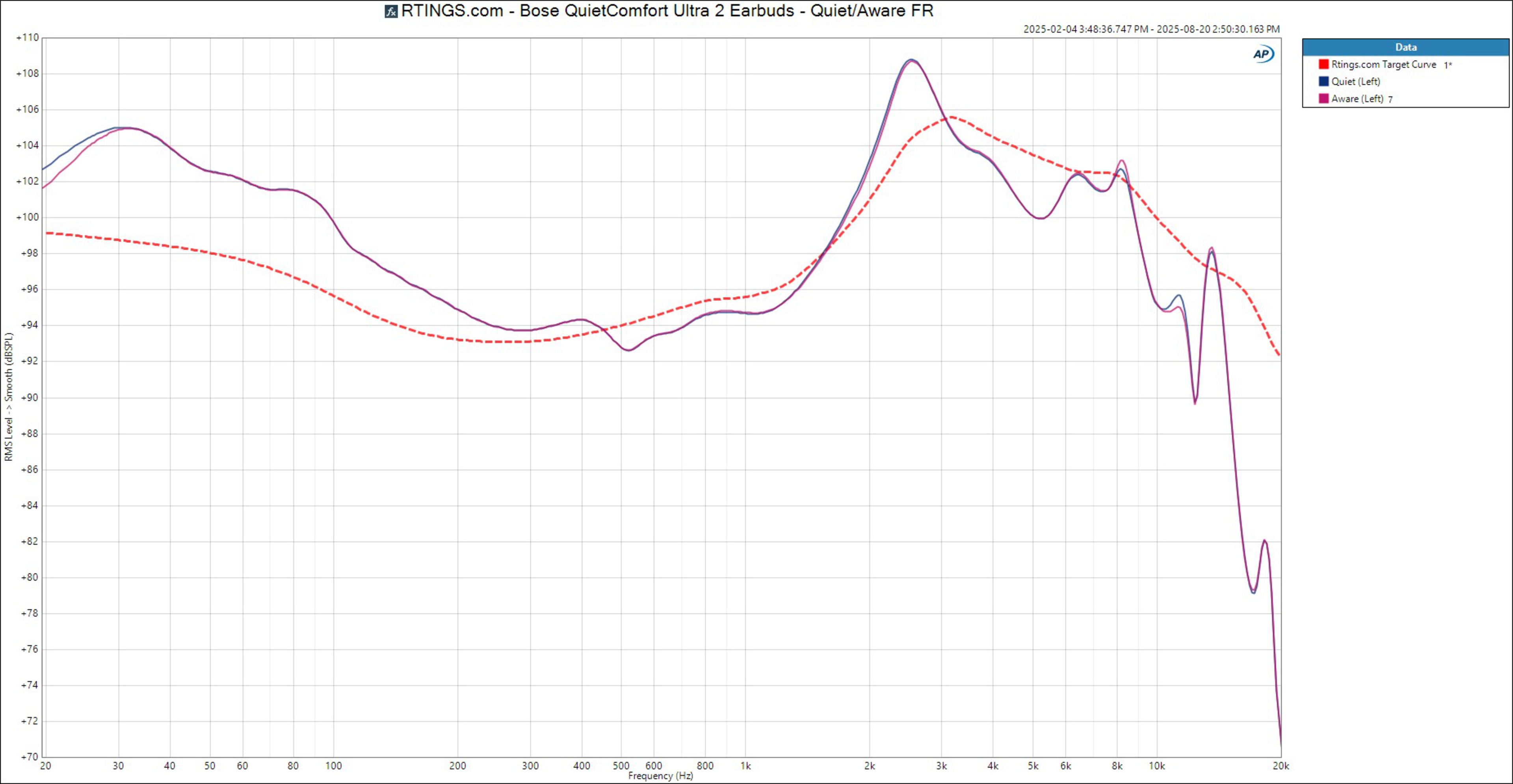The image size is (1513, 784).
Task: Click the 1* beside Target Curve
Action: click(x=1448, y=65)
